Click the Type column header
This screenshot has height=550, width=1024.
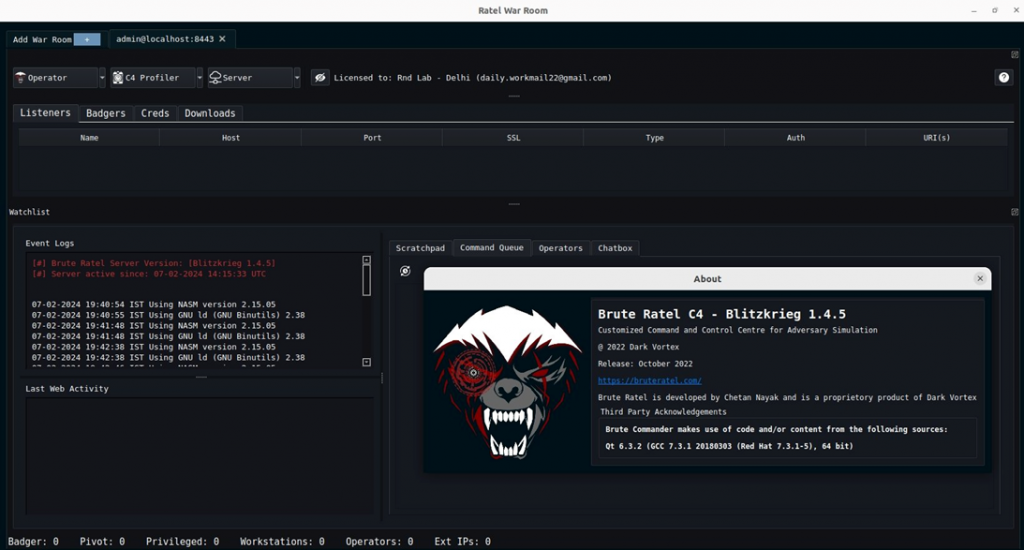point(654,138)
